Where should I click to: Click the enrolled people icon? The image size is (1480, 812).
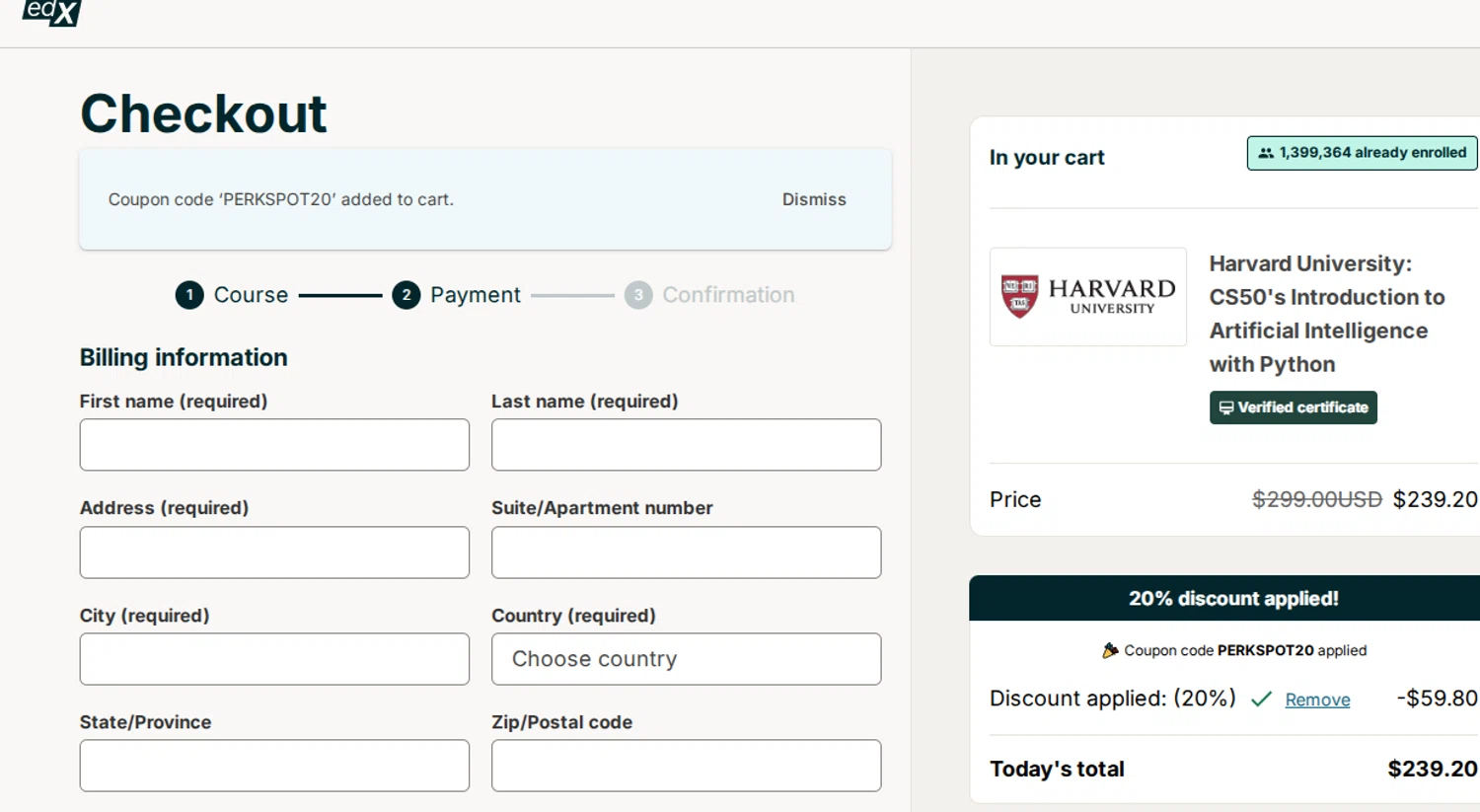pyautogui.click(x=1266, y=153)
